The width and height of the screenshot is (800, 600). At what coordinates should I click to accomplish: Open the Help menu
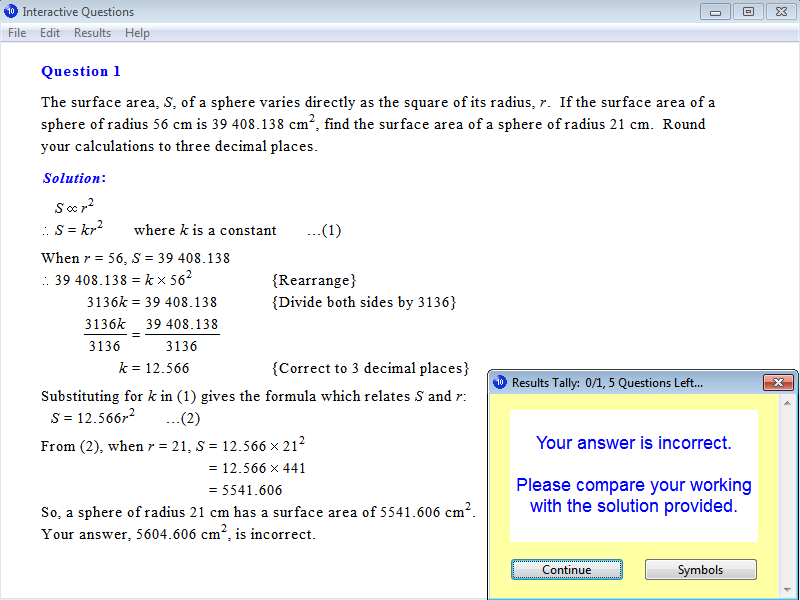137,33
